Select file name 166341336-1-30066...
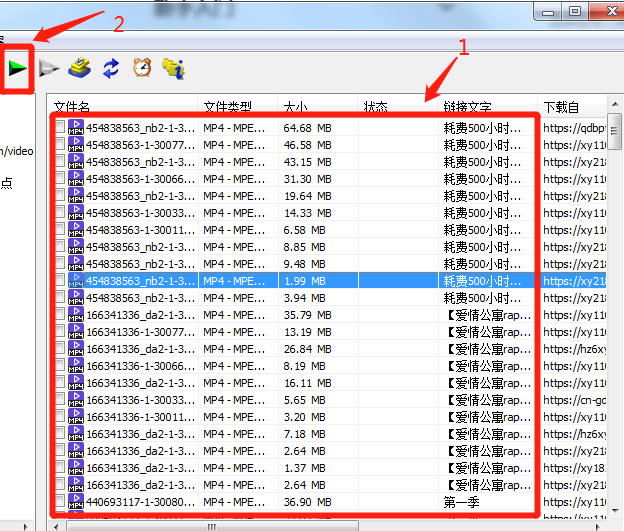Screen dimensions: 624x531 click(141, 366)
